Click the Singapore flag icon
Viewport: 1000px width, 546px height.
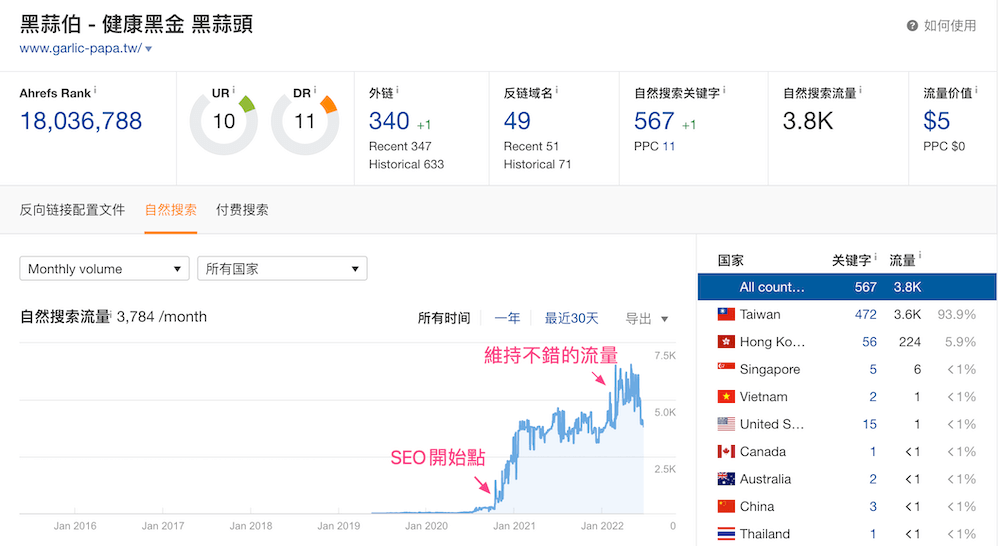tap(726, 369)
